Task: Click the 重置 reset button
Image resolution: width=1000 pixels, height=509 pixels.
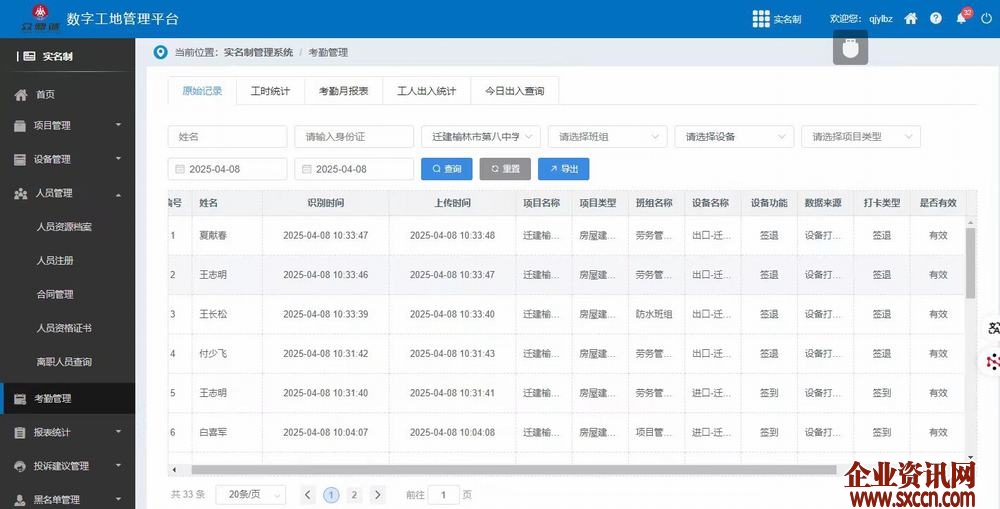Action: pyautogui.click(x=505, y=169)
